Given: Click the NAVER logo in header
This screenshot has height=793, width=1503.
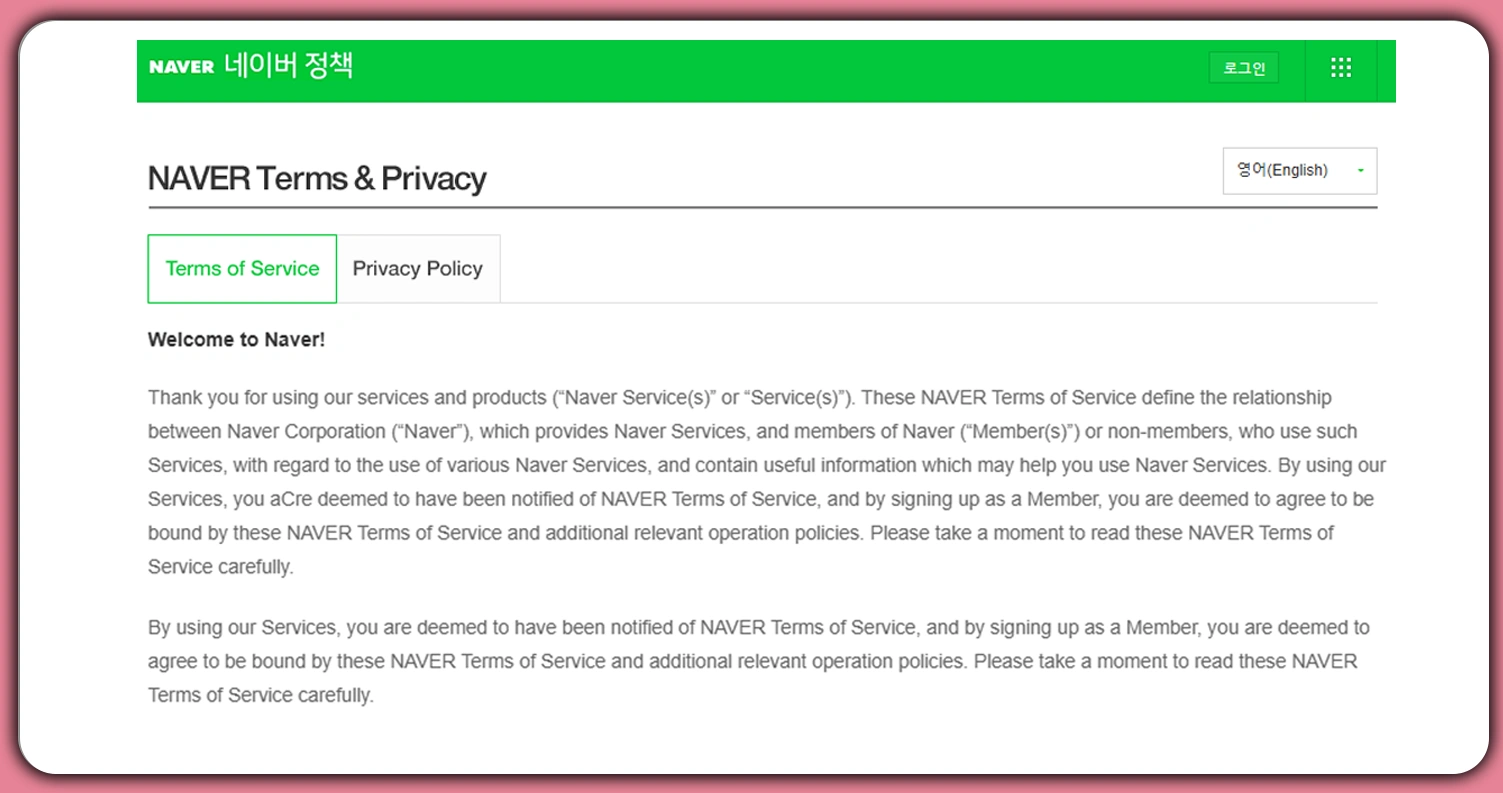Looking at the screenshot, I should coord(181,67).
